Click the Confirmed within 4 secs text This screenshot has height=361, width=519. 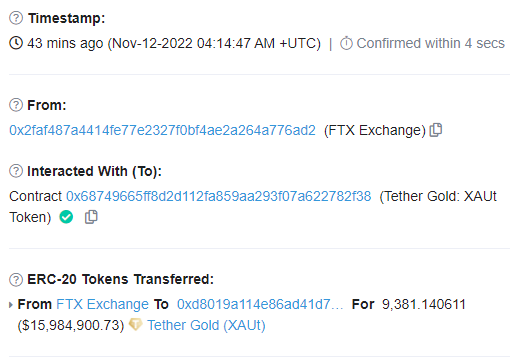pyautogui.click(x=431, y=43)
